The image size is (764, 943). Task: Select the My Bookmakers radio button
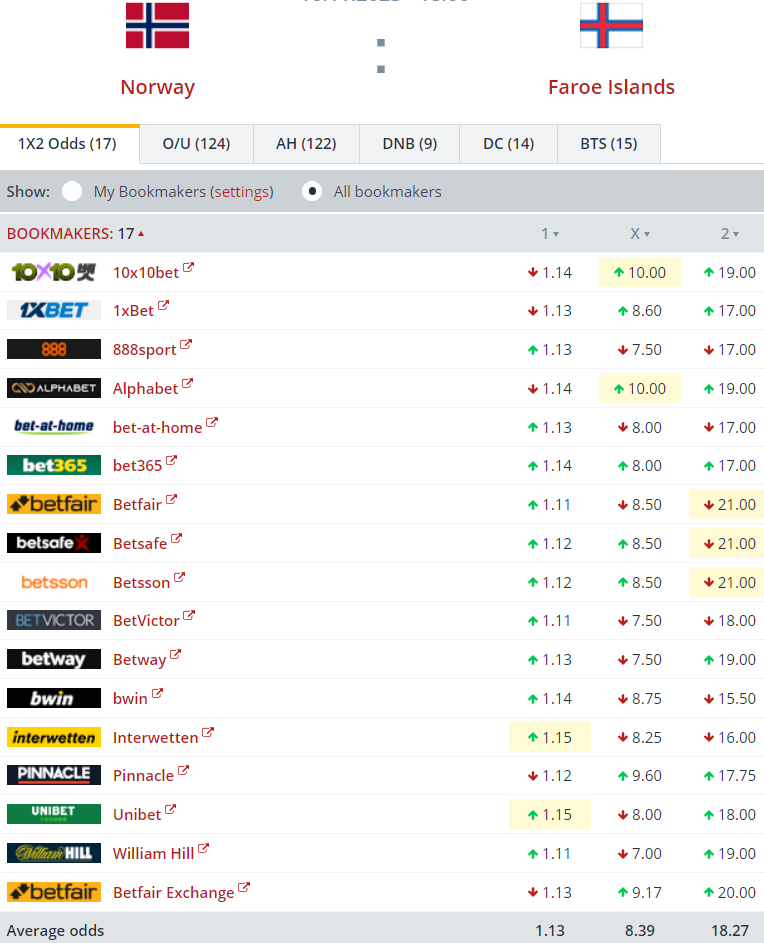coord(72,191)
